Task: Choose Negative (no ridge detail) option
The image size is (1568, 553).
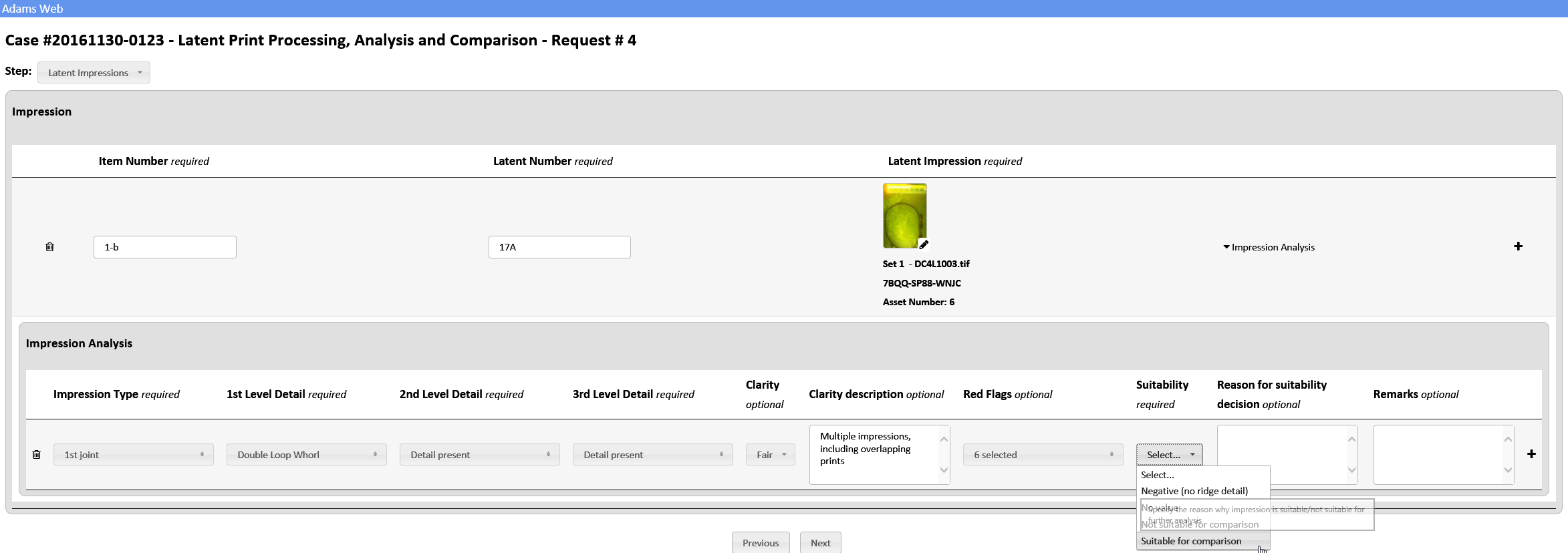Action: pos(1194,491)
